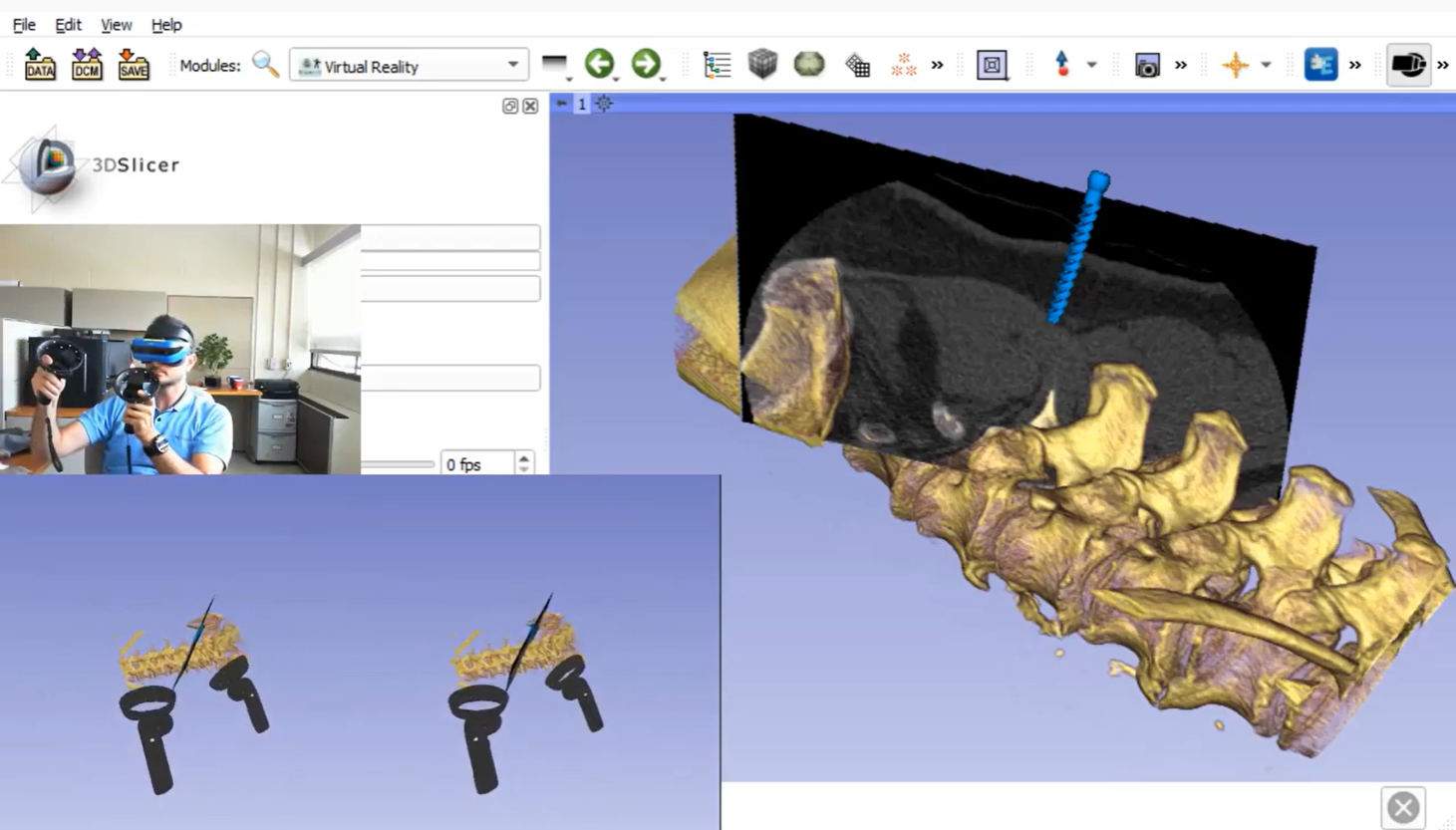The image size is (1456, 830).
Task: Toggle the 3D view pin controller
Action: (x=562, y=104)
